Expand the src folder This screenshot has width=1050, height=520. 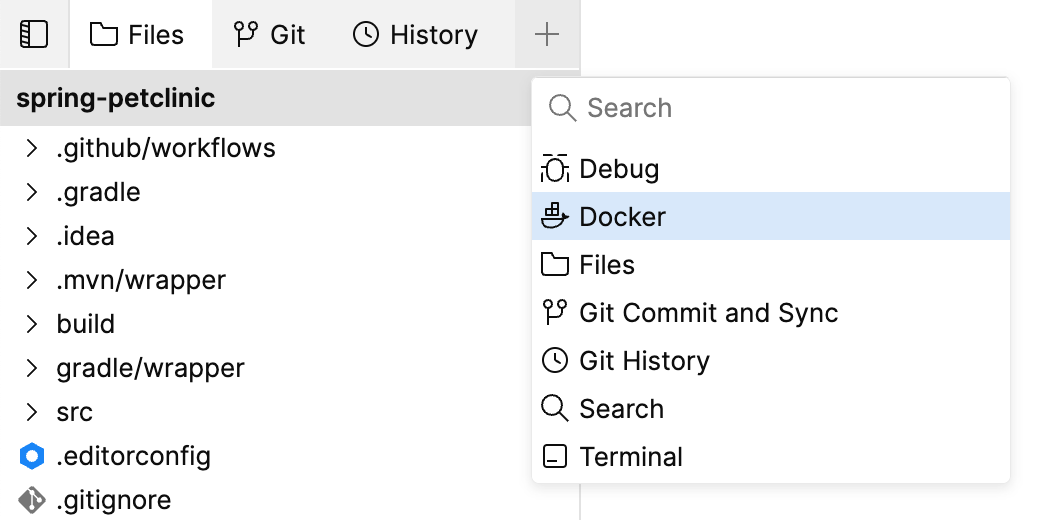(x=33, y=412)
